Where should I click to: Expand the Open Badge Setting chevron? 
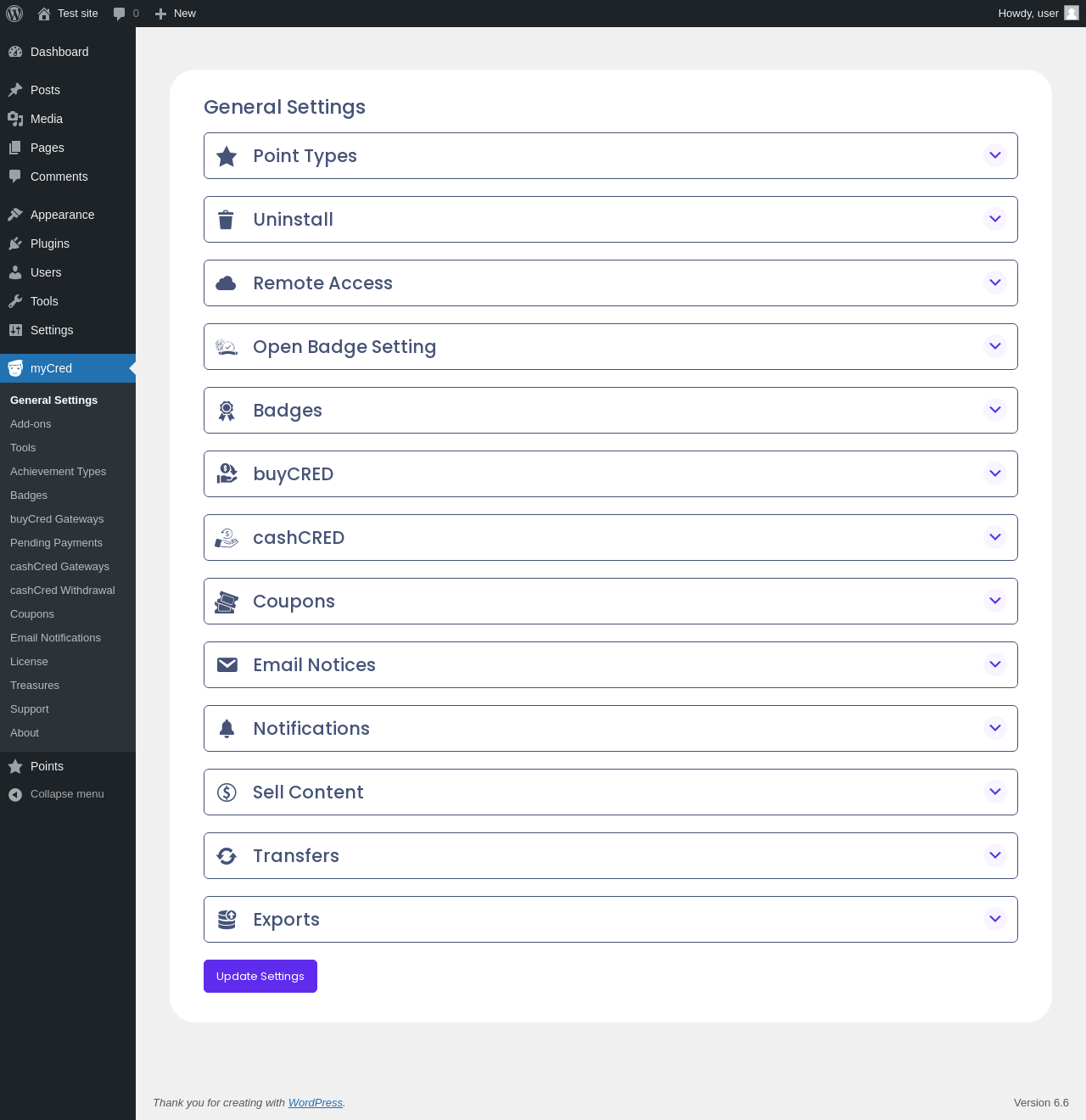tap(995, 346)
